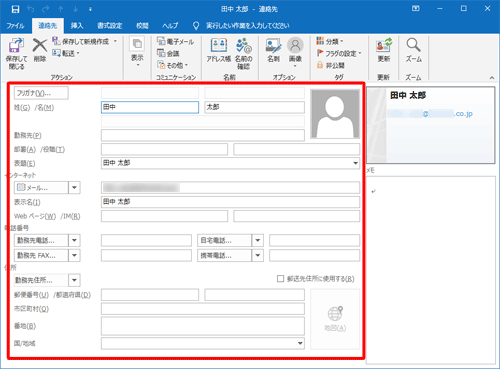Switch to the 書式設定 (Format Text) tab
The image size is (500, 369).
(x=110, y=26)
